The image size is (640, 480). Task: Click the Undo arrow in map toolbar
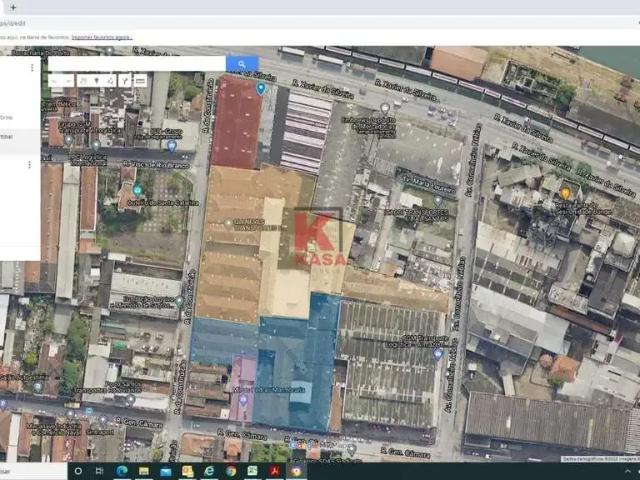pos(56,81)
